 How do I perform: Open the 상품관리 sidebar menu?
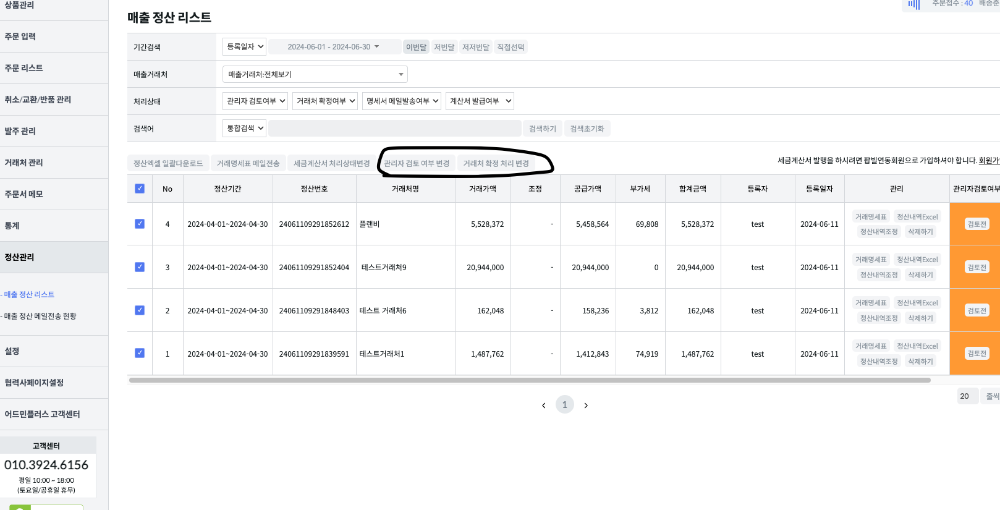pos(54,5)
